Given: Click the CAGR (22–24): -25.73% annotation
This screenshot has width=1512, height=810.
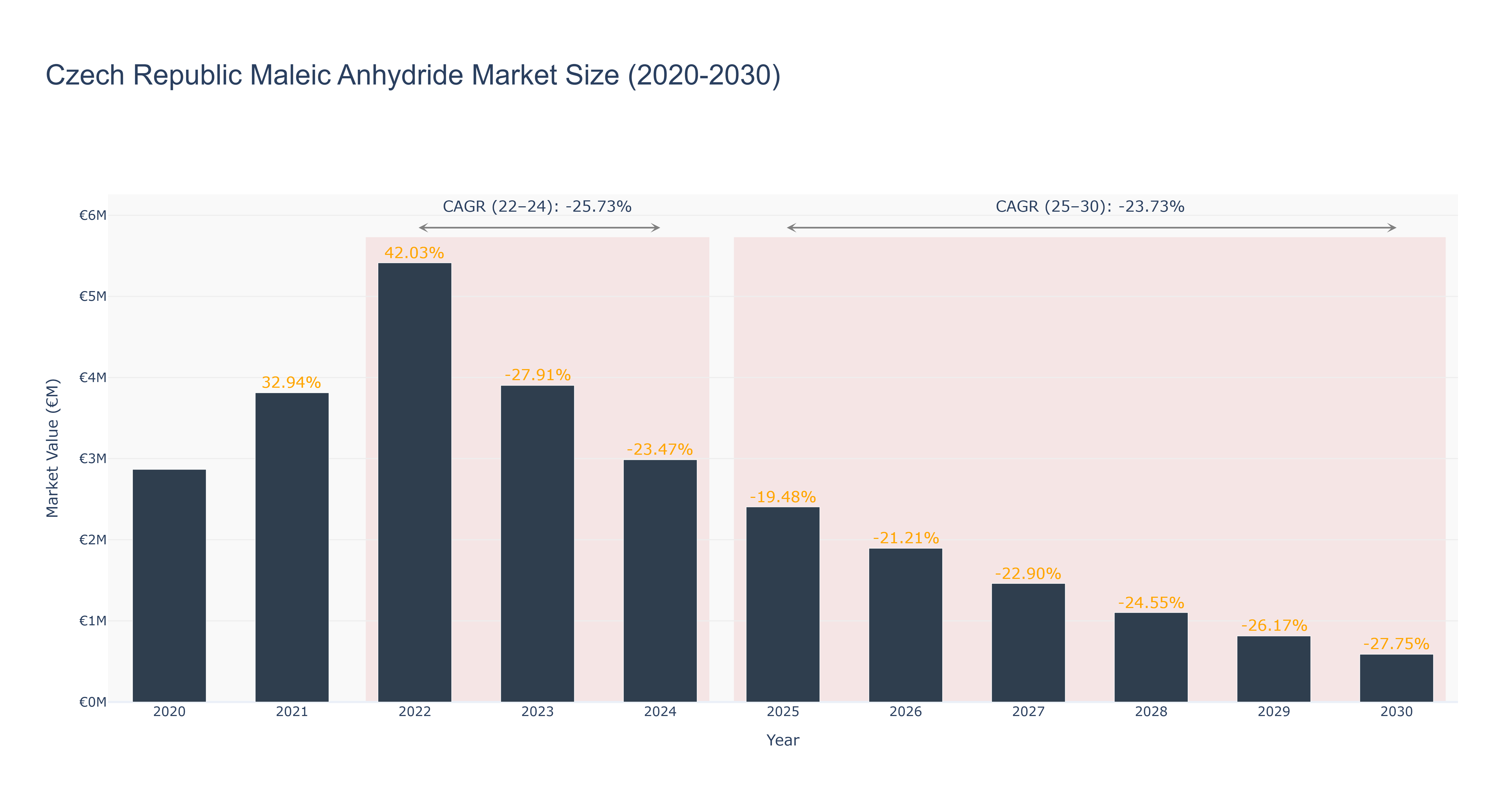Looking at the screenshot, I should point(537,207).
